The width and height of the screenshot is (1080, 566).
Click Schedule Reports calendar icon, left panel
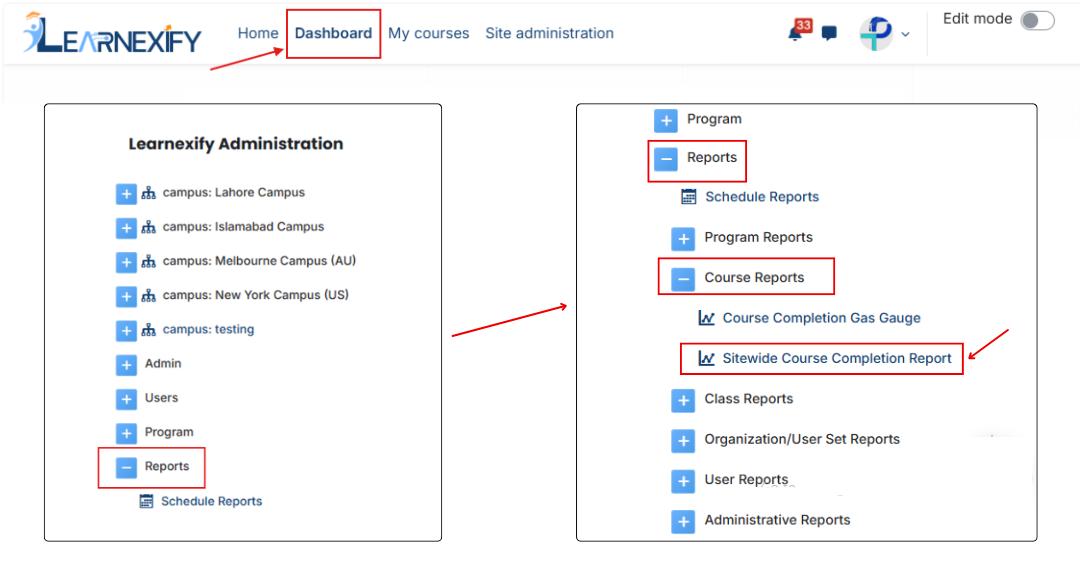coord(146,501)
